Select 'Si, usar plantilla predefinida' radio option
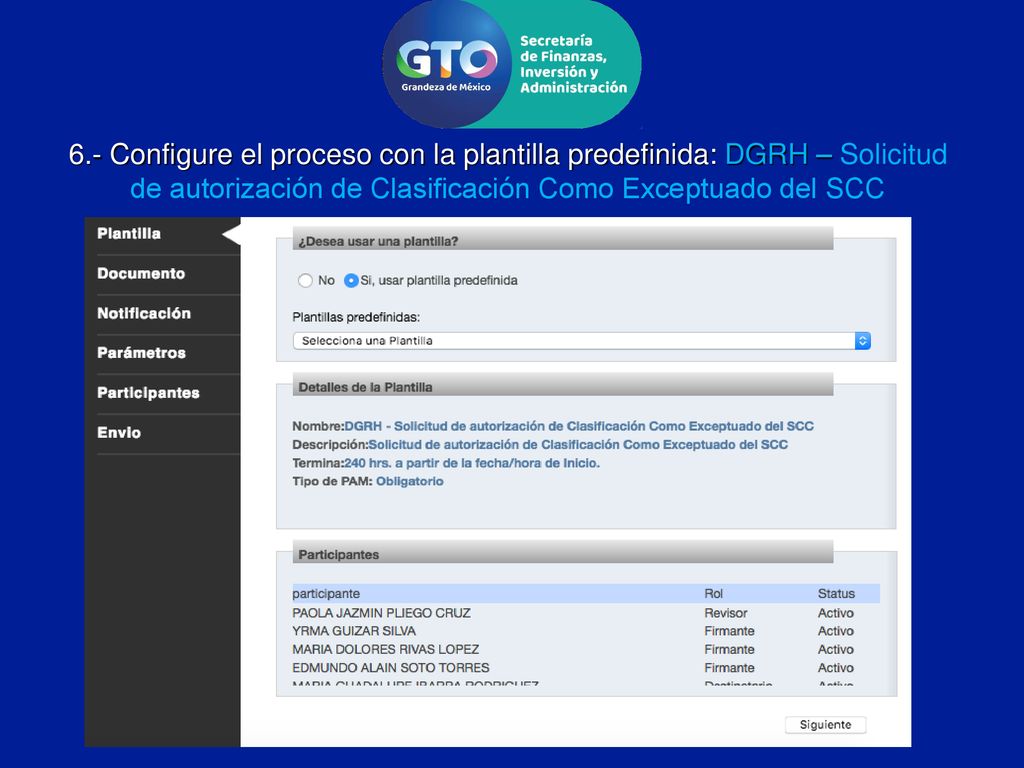Image resolution: width=1024 pixels, height=768 pixels. (x=351, y=281)
